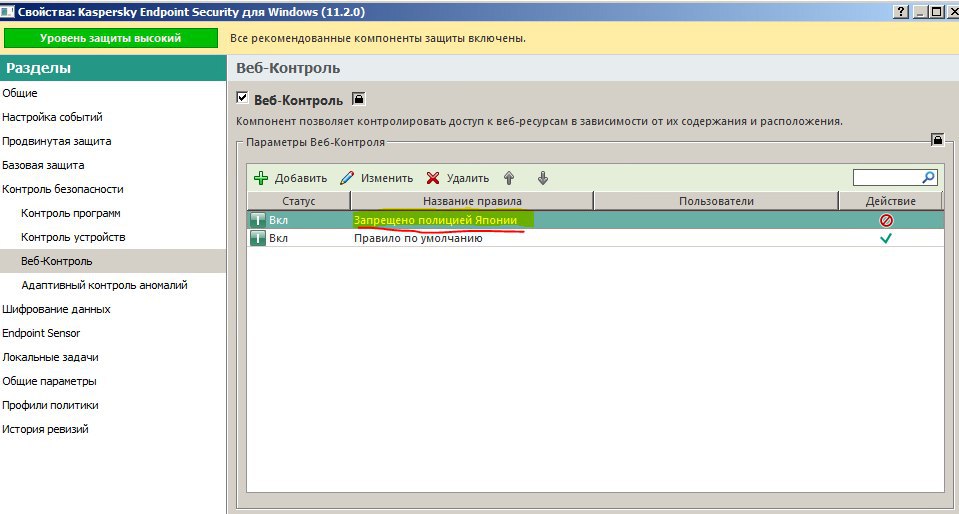The image size is (959, 514).
Task: Click Добавить toolbar label
Action: click(300, 178)
